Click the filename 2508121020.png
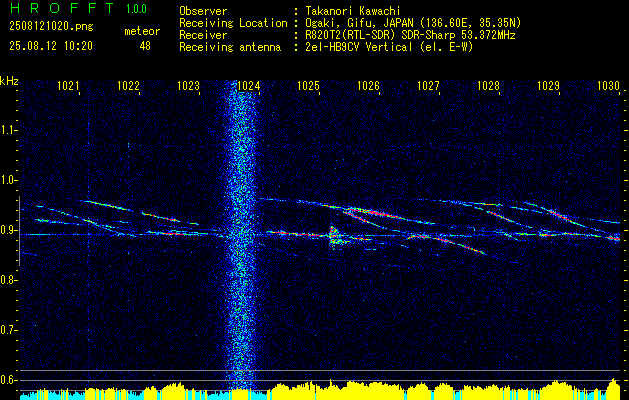The height and width of the screenshot is (400, 629). [51, 26]
